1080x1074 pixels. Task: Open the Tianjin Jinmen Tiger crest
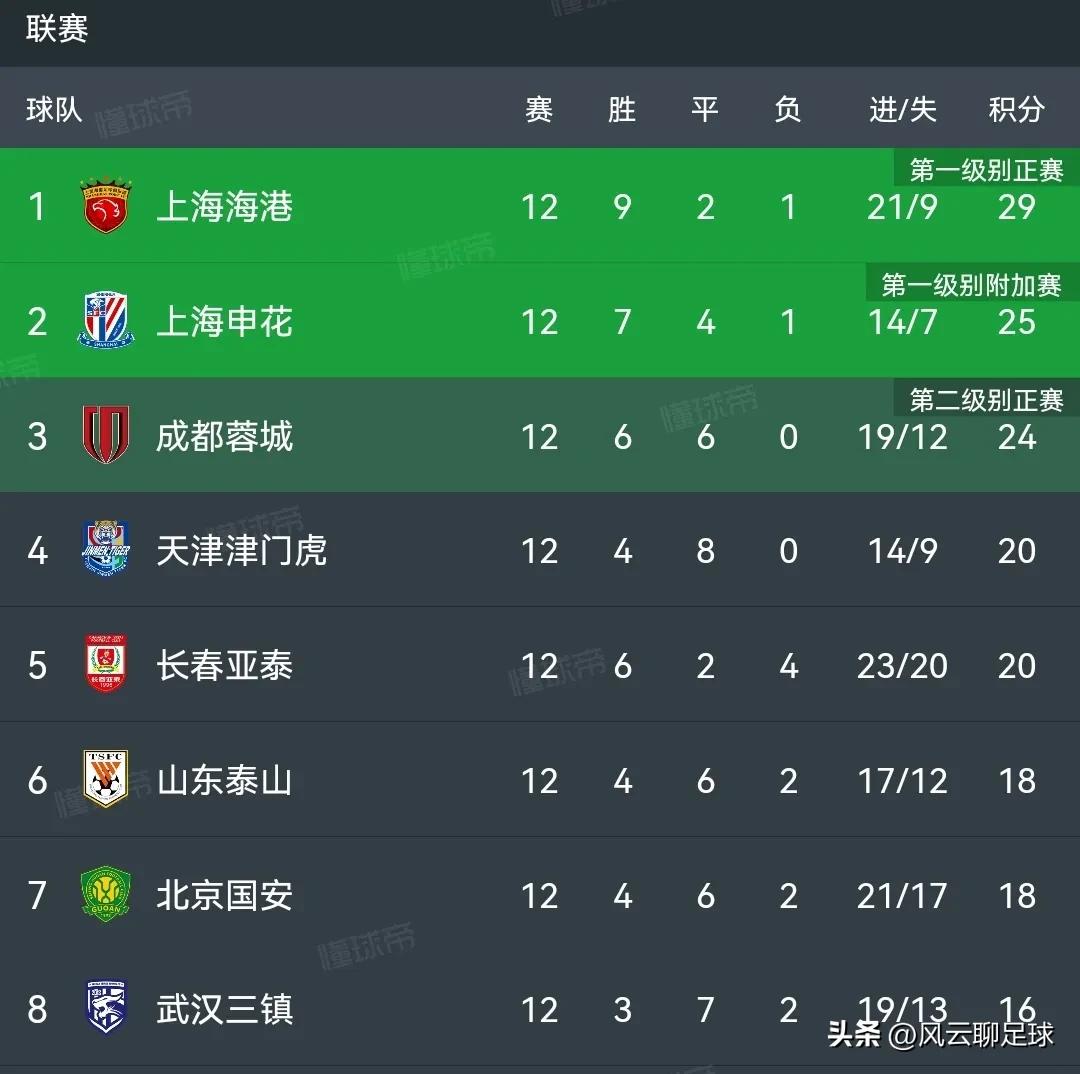pos(104,551)
